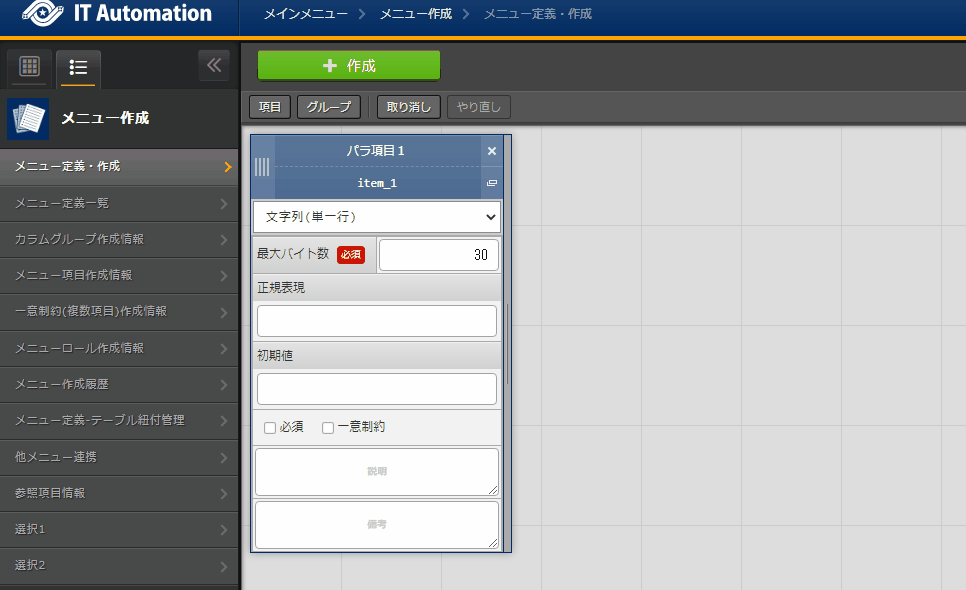The height and width of the screenshot is (590, 966).
Task: Expand 他メニュー連携 chevron arrow
Action: point(224,458)
